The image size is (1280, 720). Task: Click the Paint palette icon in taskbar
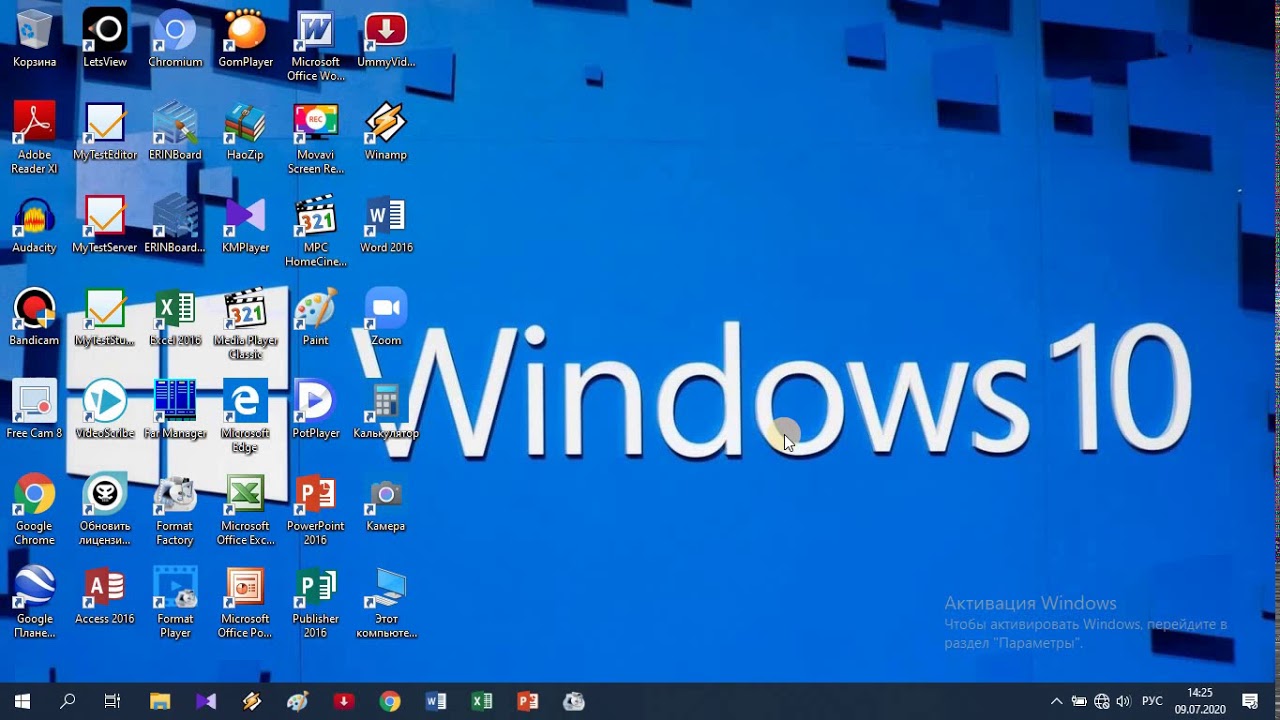click(298, 701)
